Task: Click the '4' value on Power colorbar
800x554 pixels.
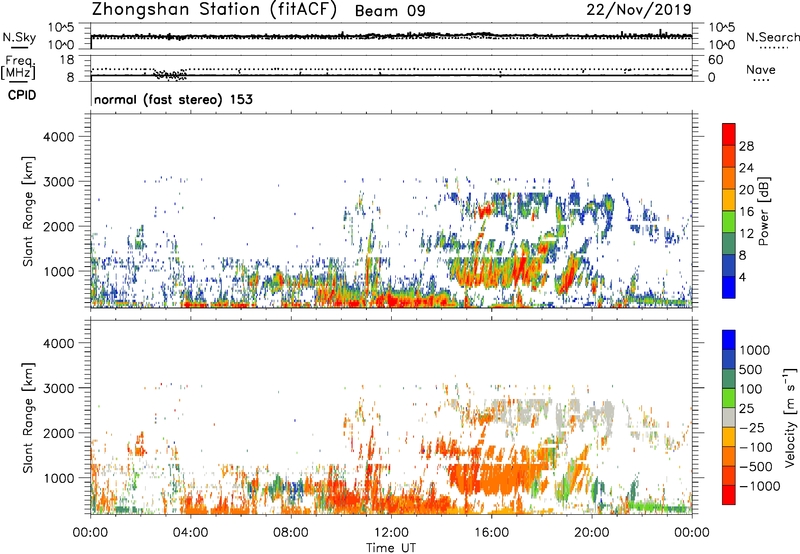Action: 742,278
